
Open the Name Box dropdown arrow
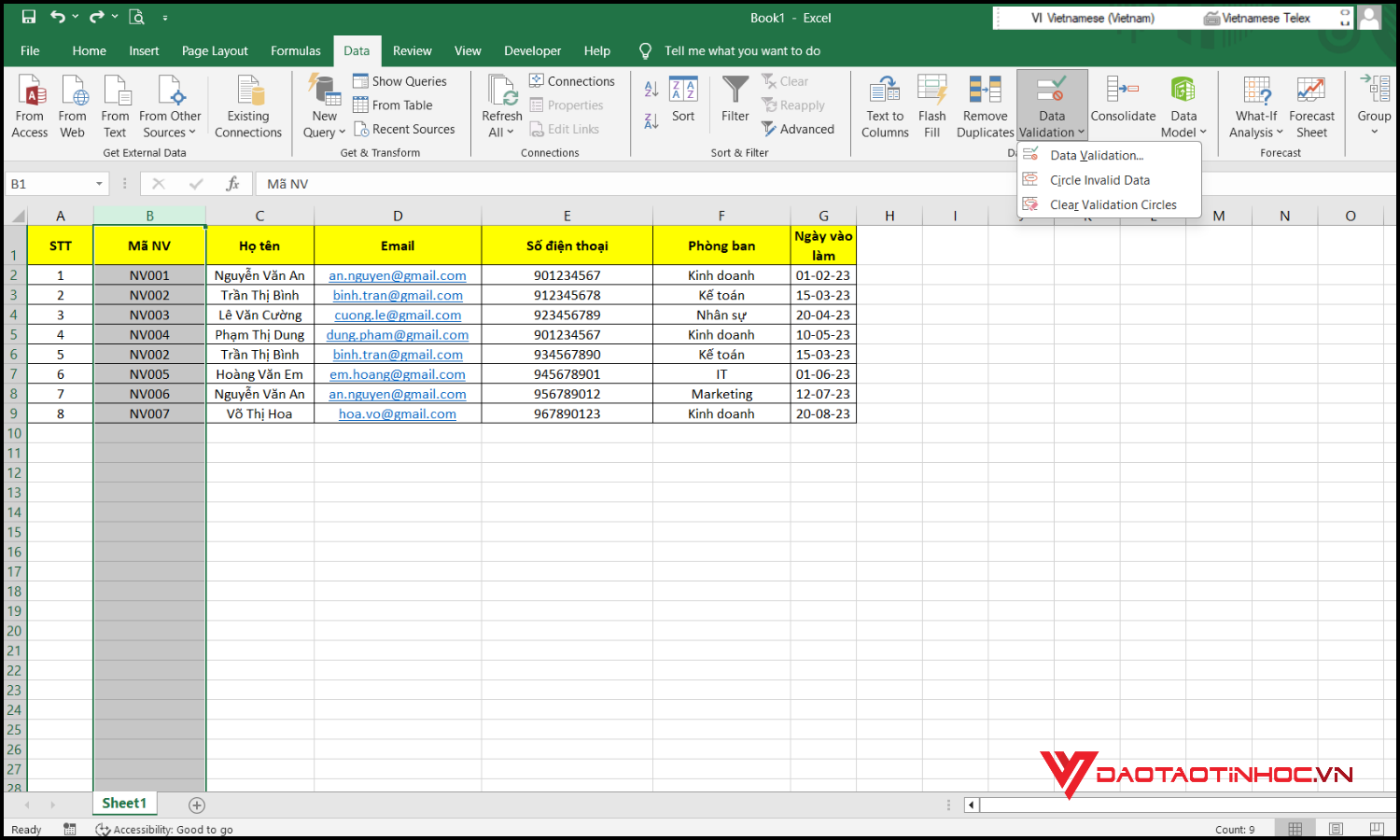(x=99, y=184)
